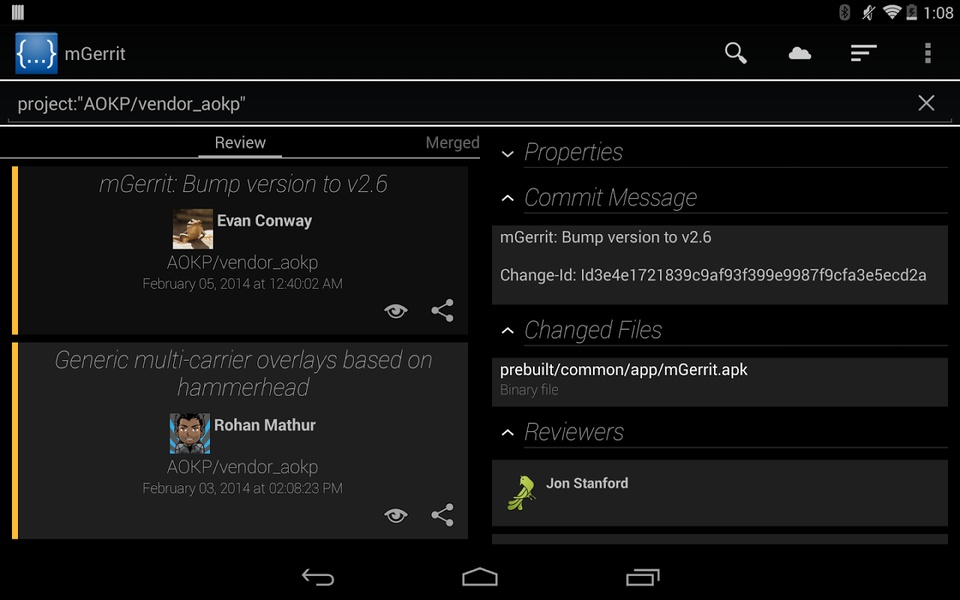Tap the Wi-Fi status bar icon
The height and width of the screenshot is (600, 960).
click(x=891, y=12)
